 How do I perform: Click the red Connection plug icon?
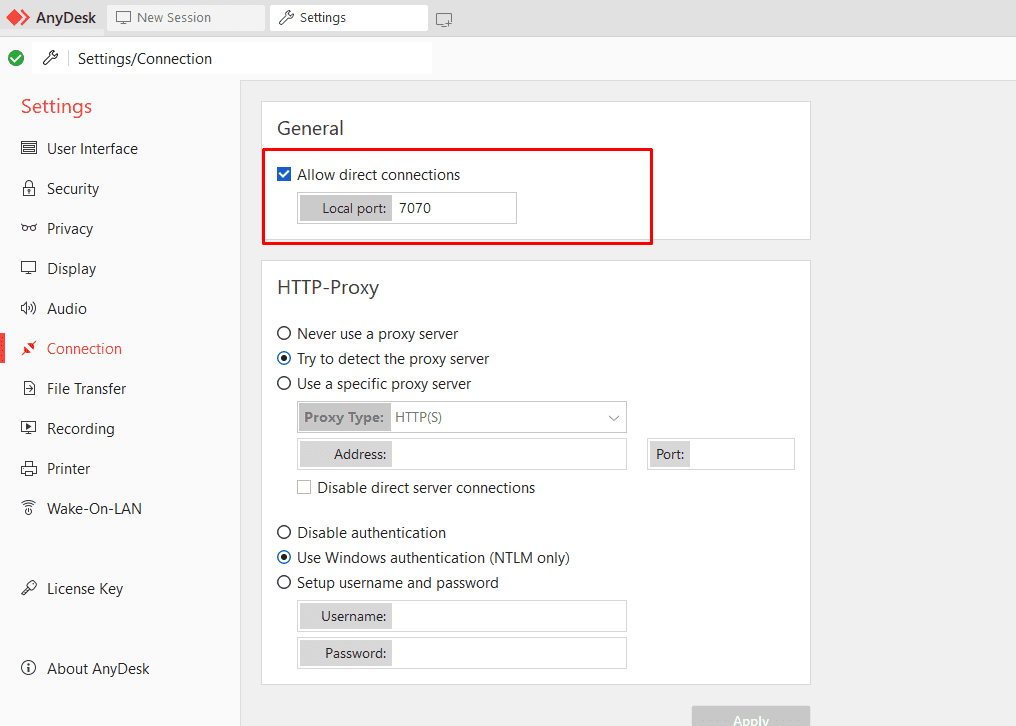(x=29, y=348)
